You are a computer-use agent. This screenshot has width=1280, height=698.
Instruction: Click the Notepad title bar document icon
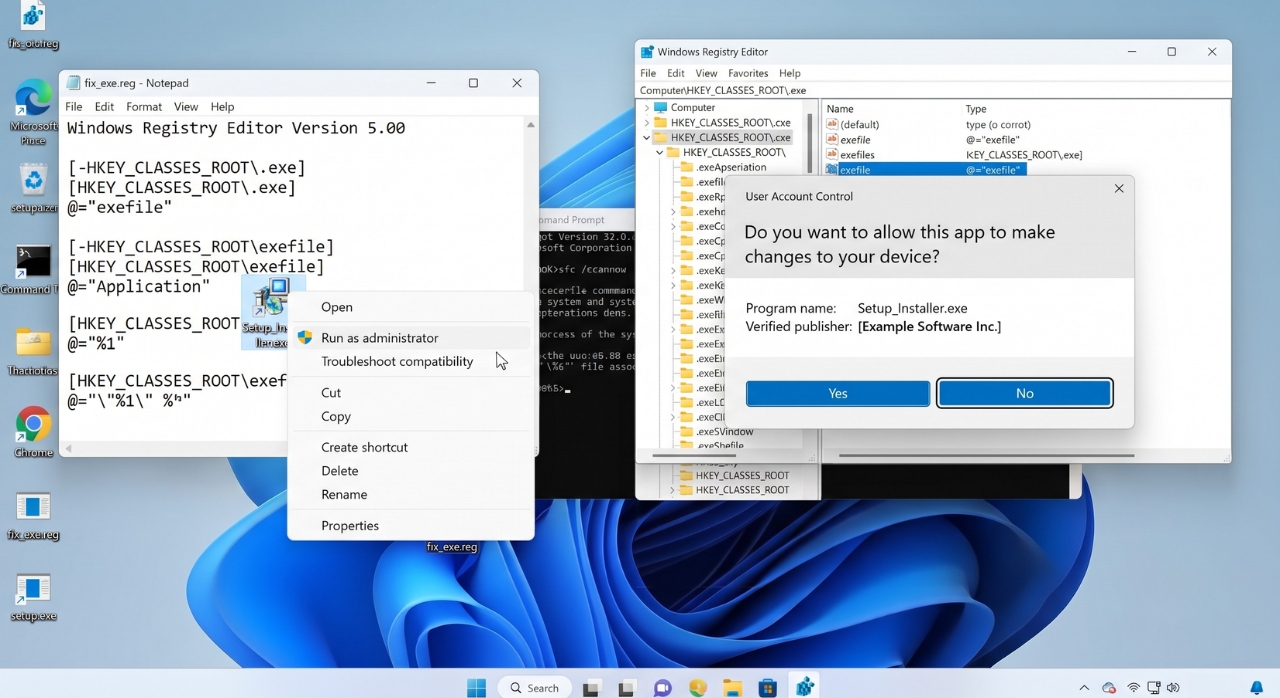click(73, 83)
